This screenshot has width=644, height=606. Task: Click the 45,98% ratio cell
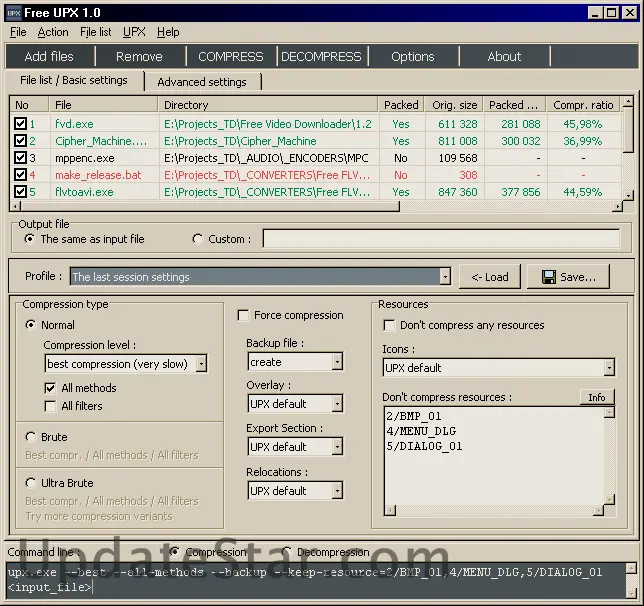point(583,124)
